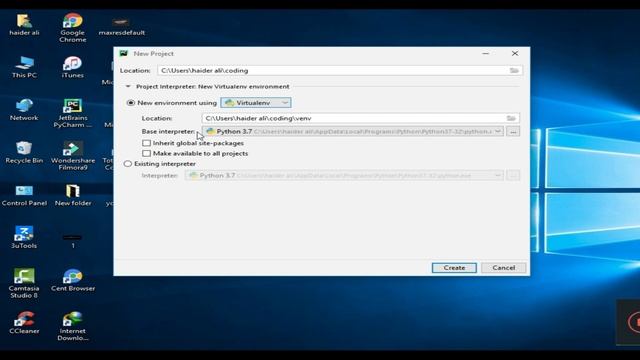
Task: Launch the Google Chrome desktop shortcut
Action: click(x=72, y=28)
